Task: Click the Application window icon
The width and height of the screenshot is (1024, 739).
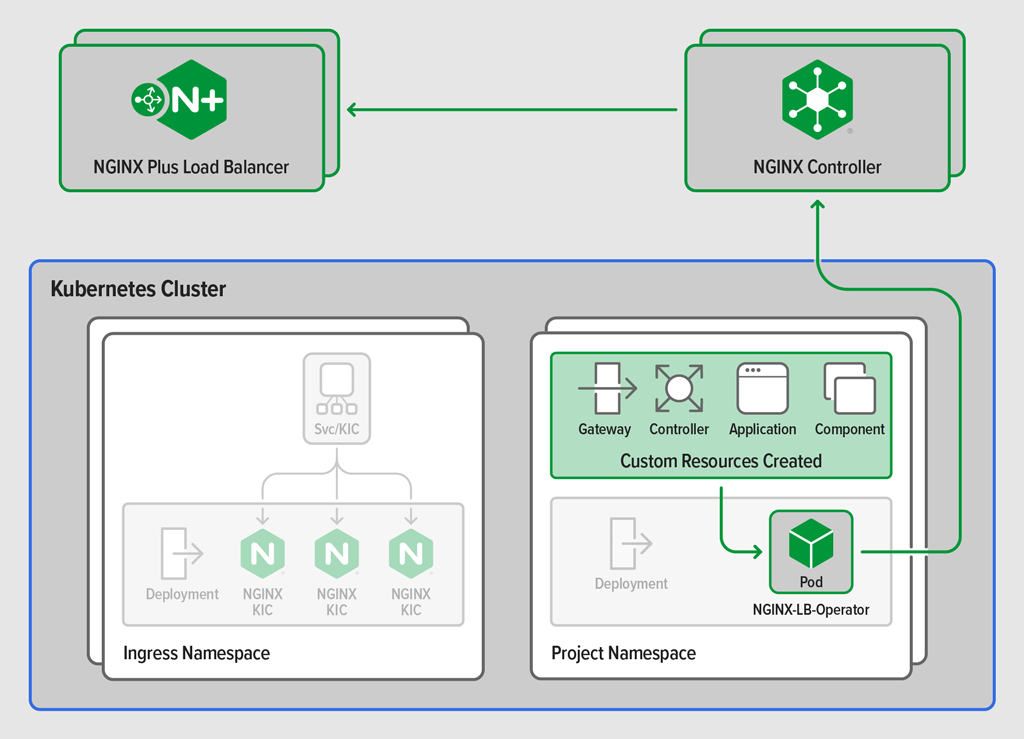Action: click(762, 389)
